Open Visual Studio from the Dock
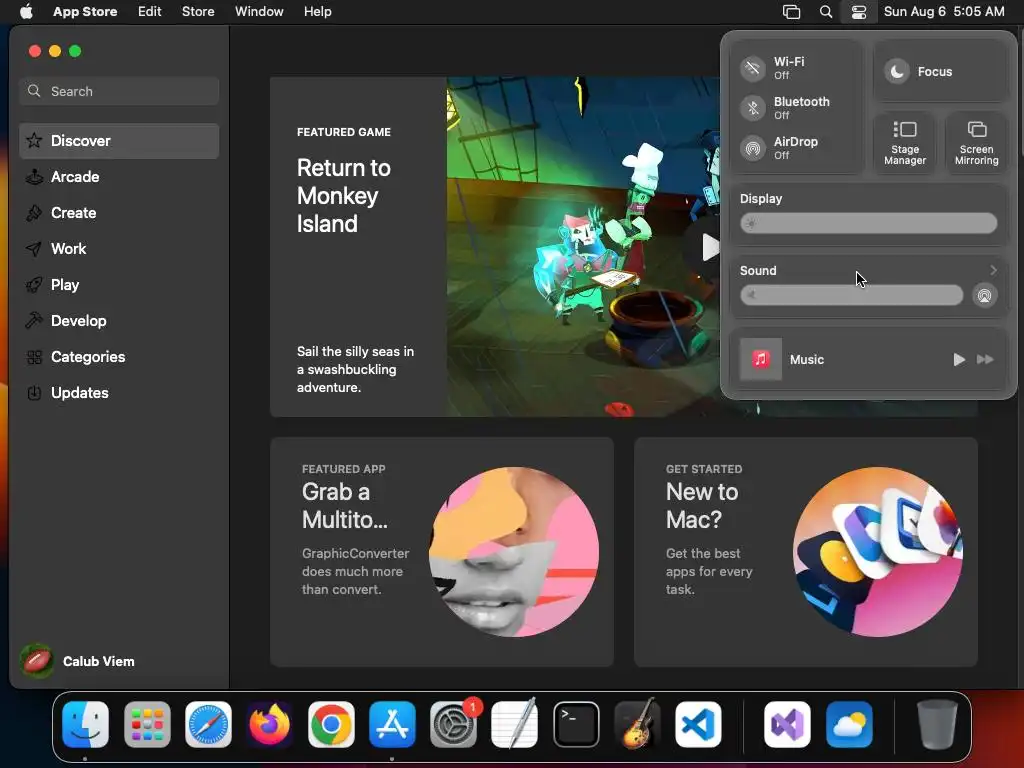The height and width of the screenshot is (768, 1024). click(788, 724)
